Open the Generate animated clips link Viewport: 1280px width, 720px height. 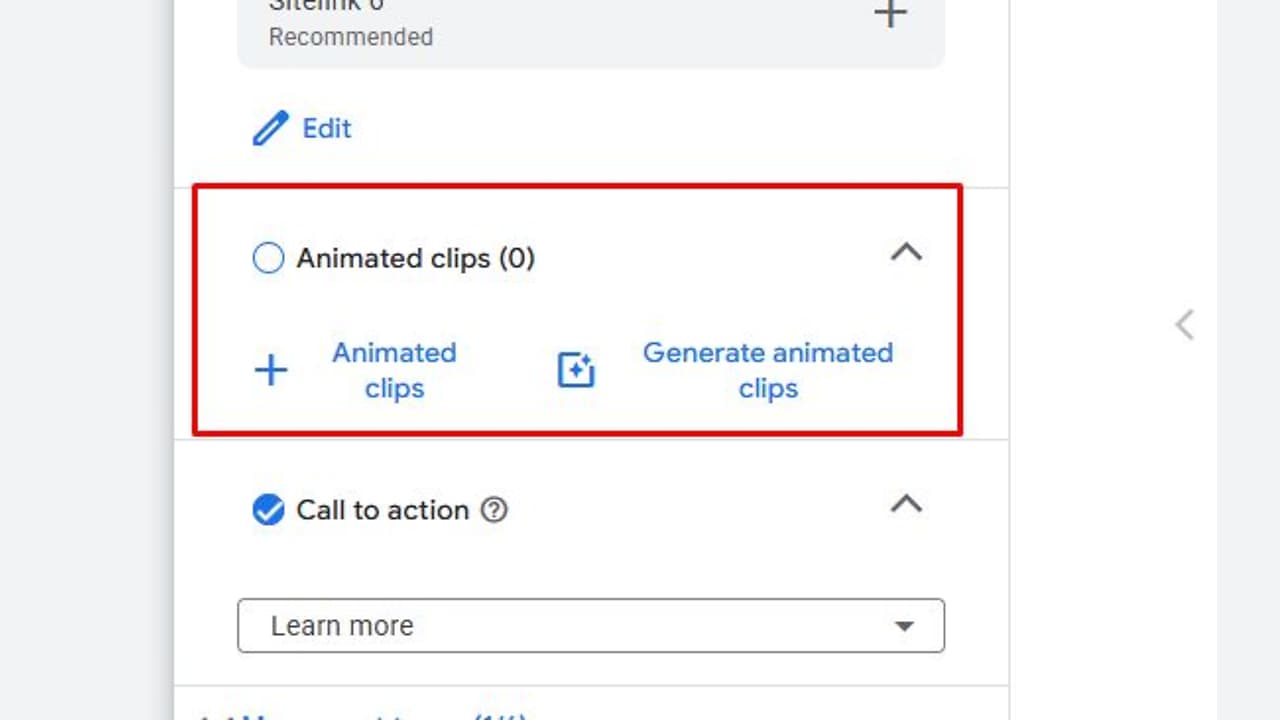768,370
